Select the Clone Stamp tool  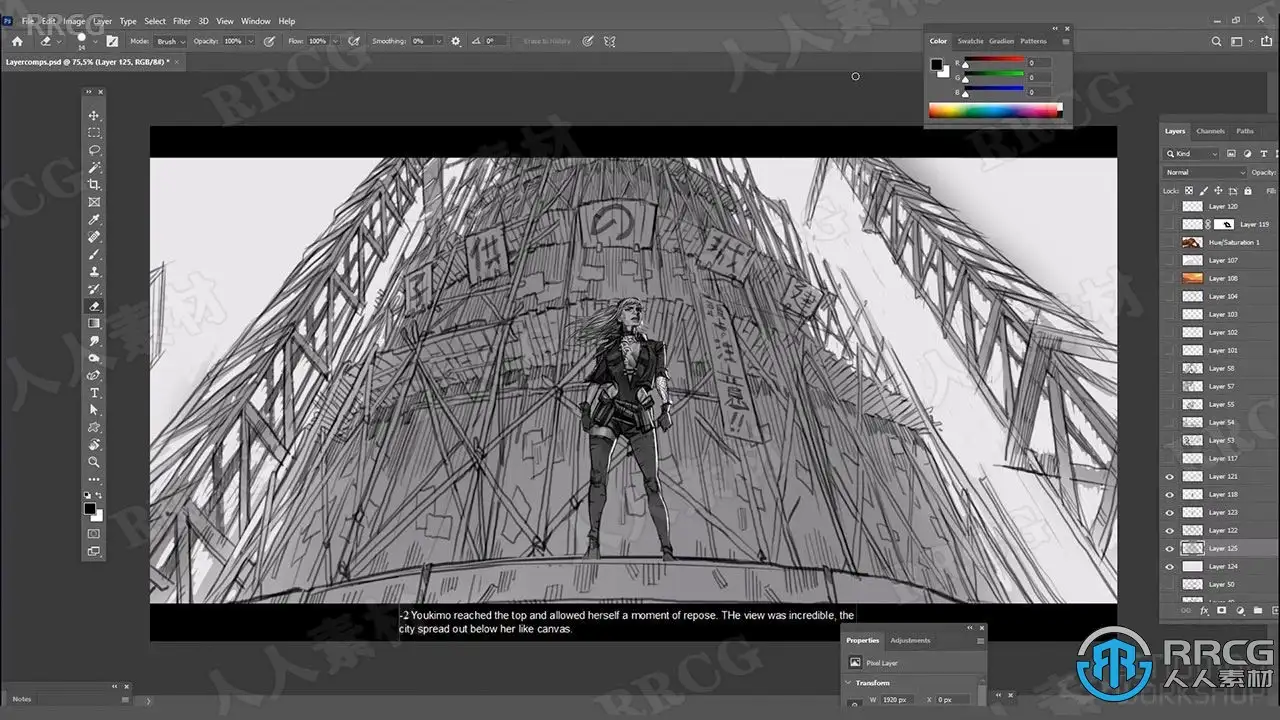(x=94, y=271)
